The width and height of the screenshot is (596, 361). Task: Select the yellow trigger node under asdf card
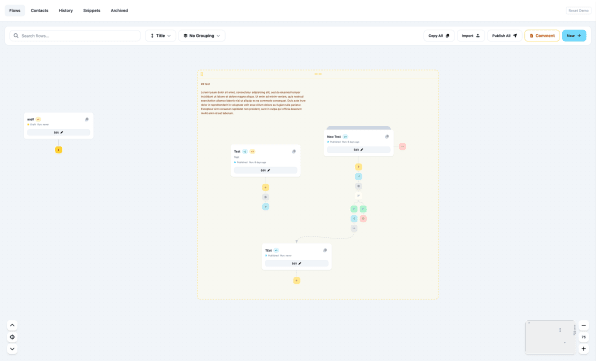pyautogui.click(x=59, y=150)
